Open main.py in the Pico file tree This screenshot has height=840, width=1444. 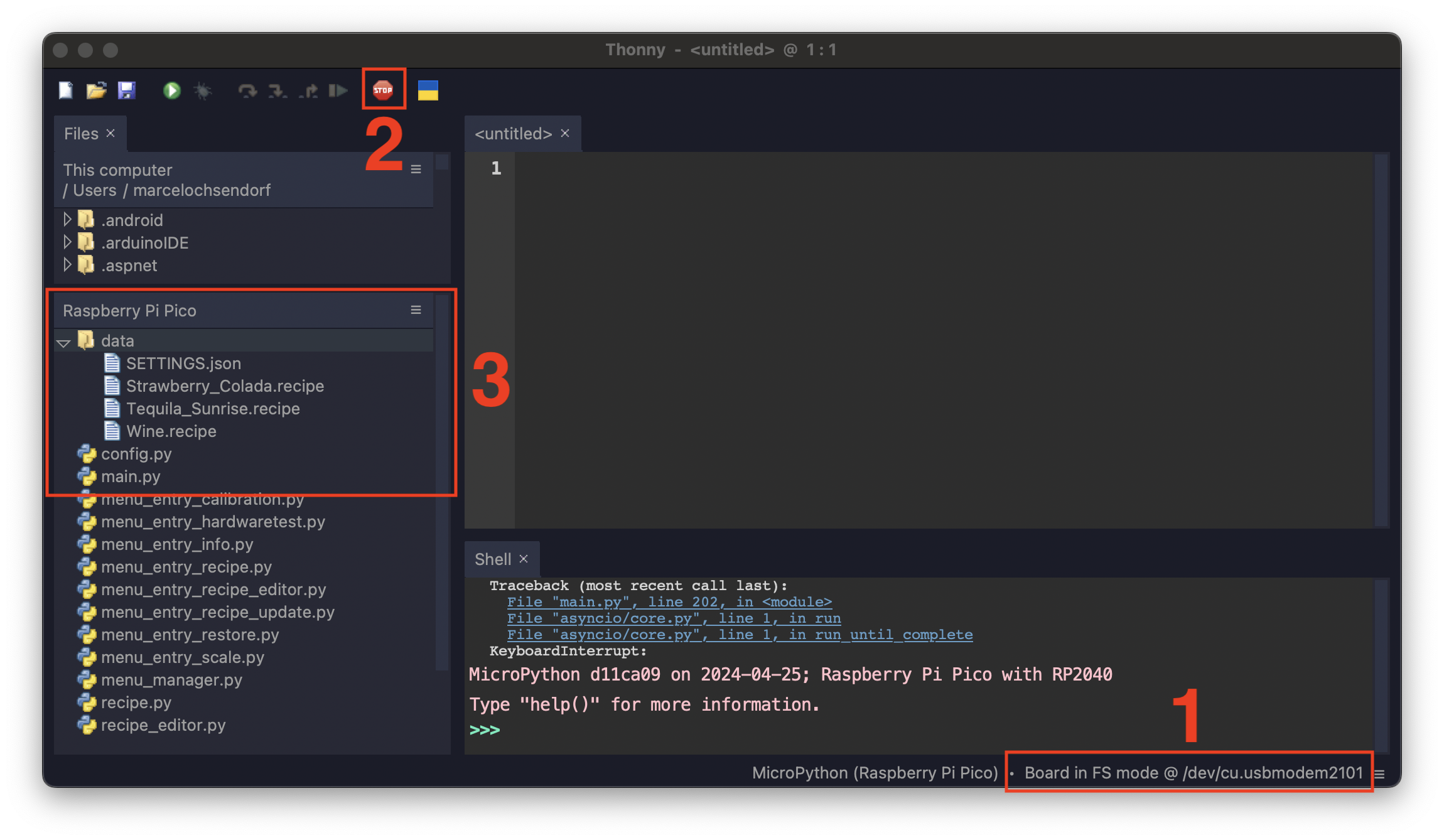tap(131, 477)
